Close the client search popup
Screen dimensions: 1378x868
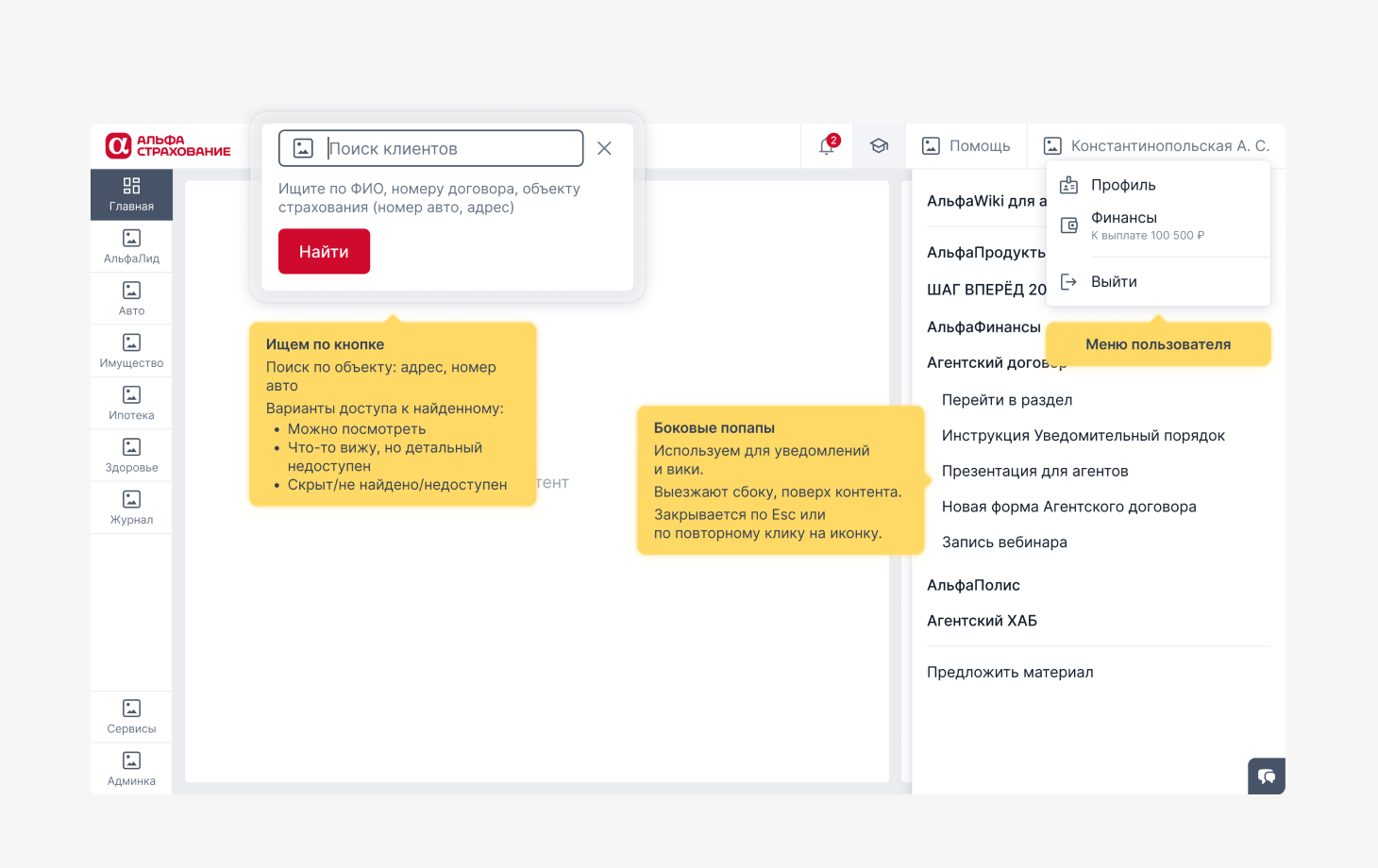click(x=604, y=148)
